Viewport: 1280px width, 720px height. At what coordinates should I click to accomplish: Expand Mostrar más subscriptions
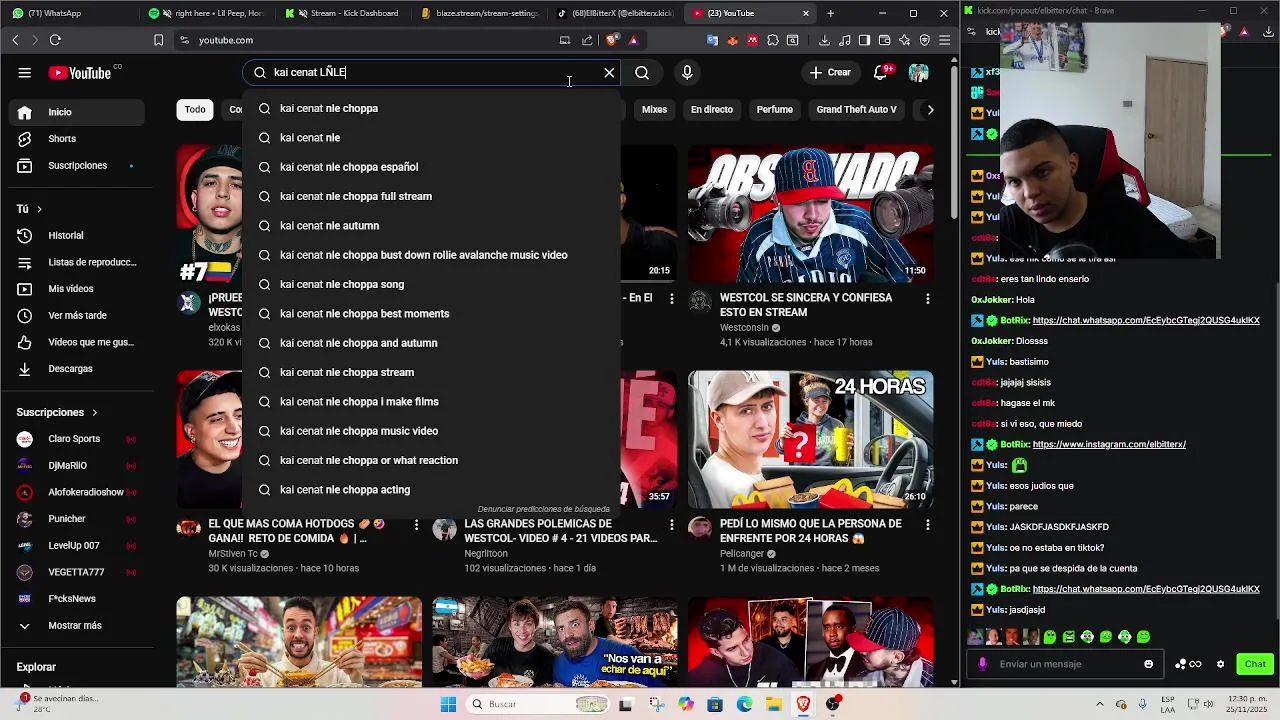(x=76, y=625)
